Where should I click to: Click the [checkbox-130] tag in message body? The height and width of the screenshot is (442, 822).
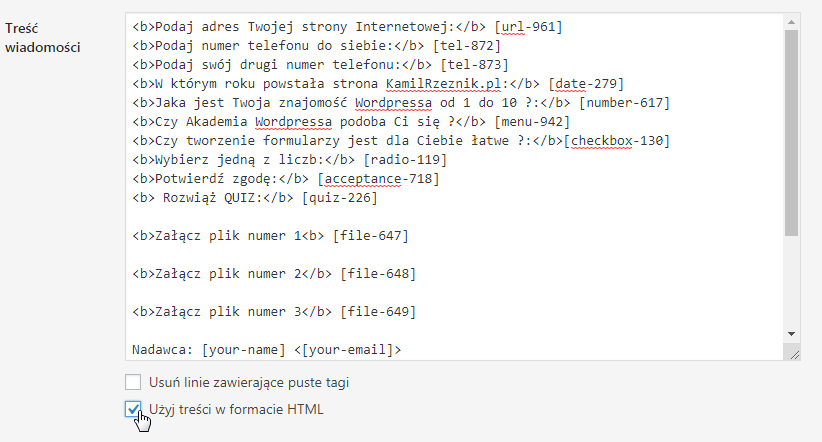(617, 141)
